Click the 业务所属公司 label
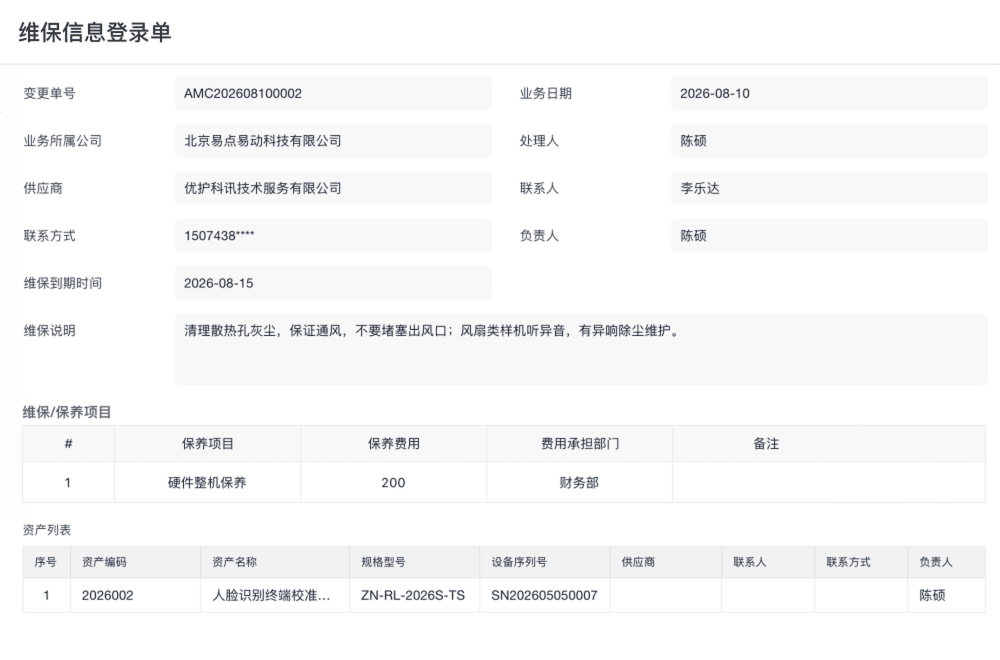 (62, 141)
